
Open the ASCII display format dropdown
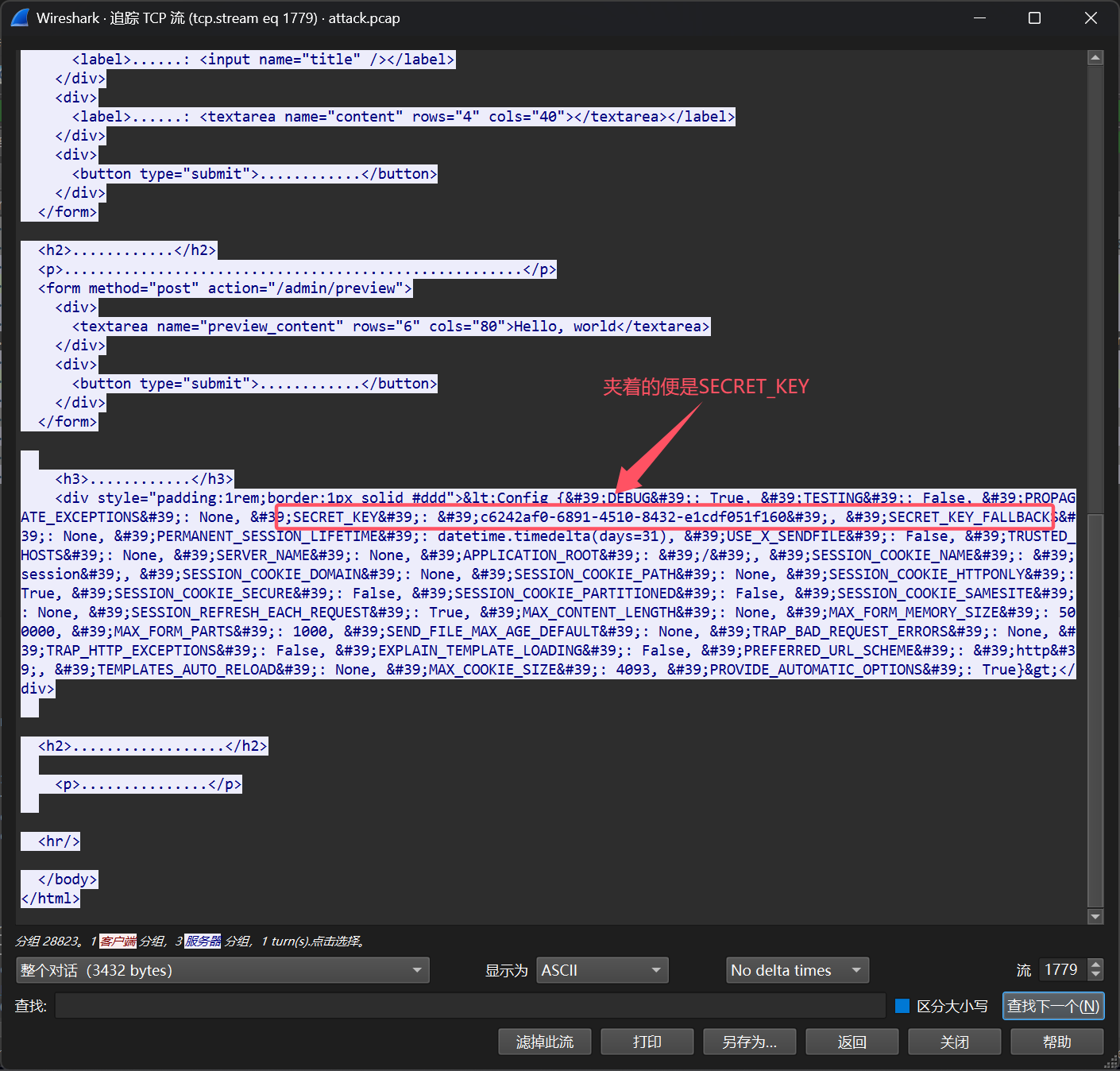point(601,970)
